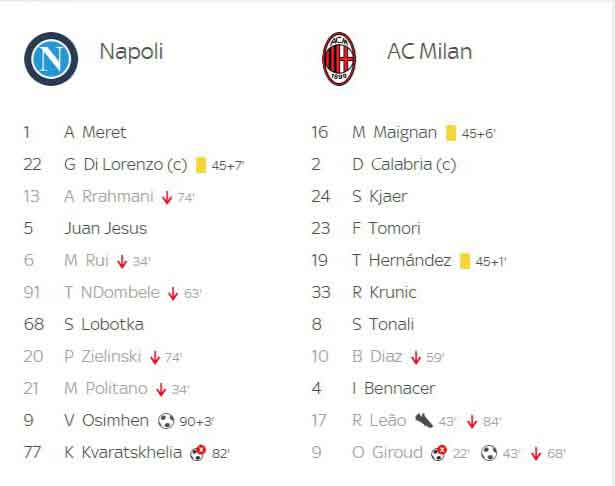Open the AC Milan team name heading

coord(429,51)
